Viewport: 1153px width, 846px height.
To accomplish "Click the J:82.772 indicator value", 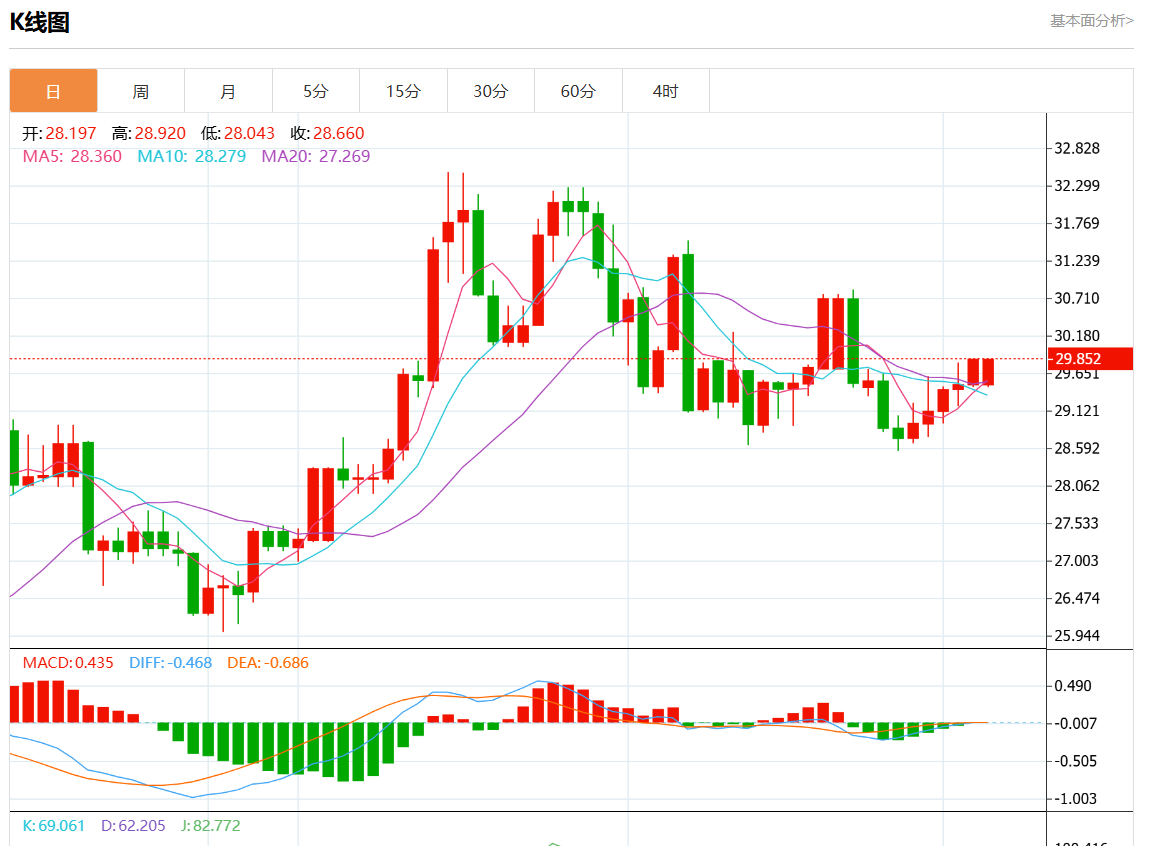I will pos(211,825).
